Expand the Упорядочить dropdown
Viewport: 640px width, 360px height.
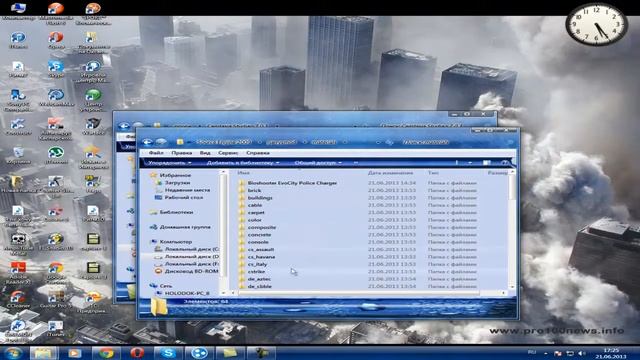click(169, 163)
